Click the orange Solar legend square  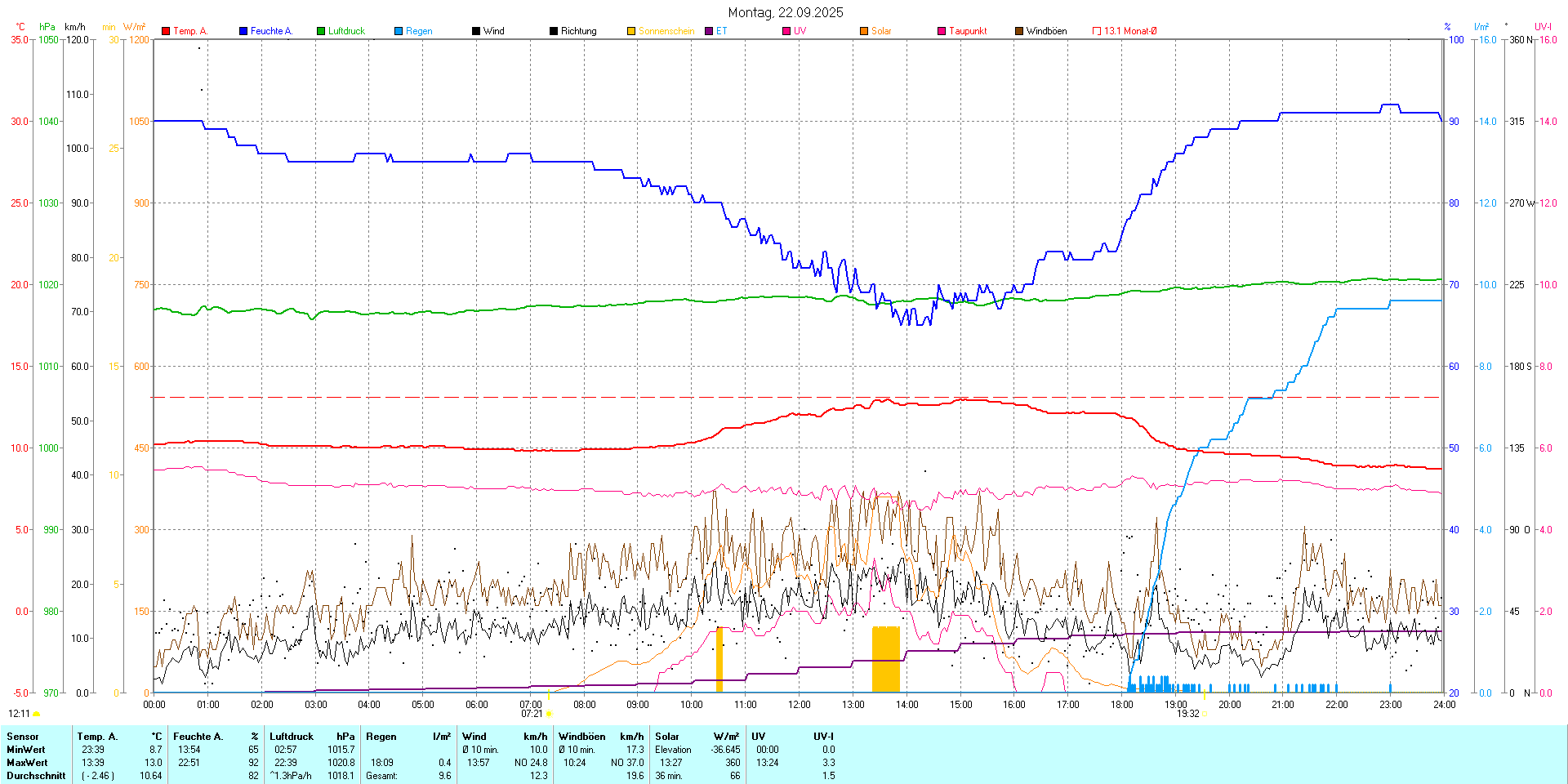click(864, 31)
